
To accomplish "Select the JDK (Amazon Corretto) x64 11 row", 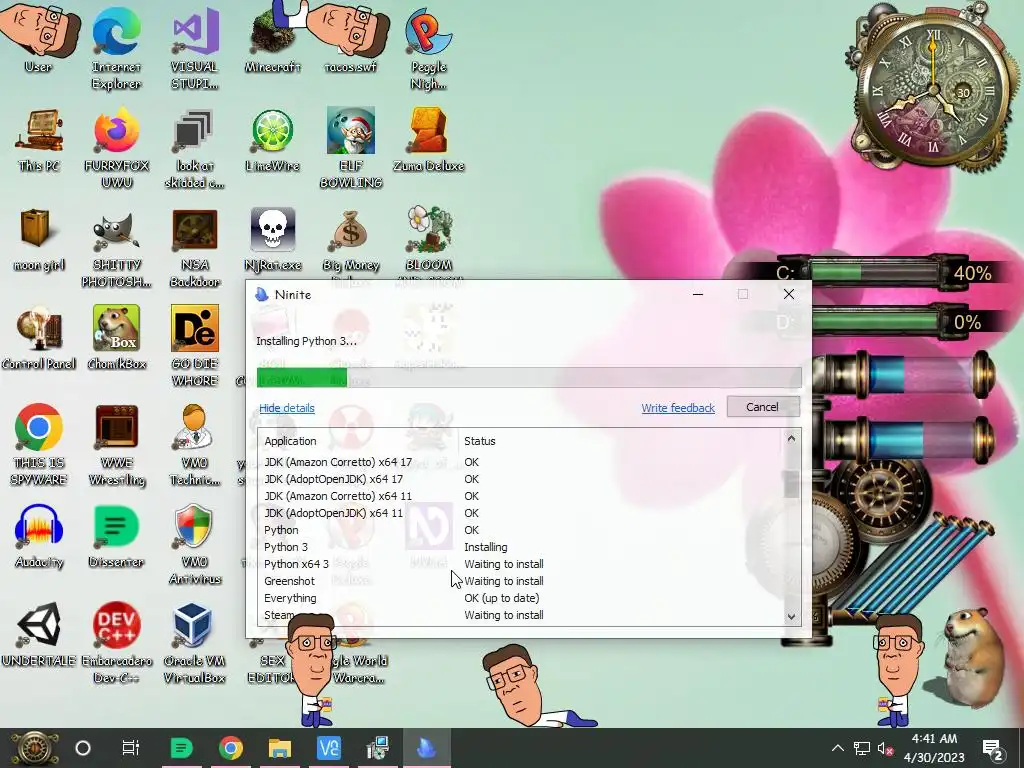I will 521,496.
